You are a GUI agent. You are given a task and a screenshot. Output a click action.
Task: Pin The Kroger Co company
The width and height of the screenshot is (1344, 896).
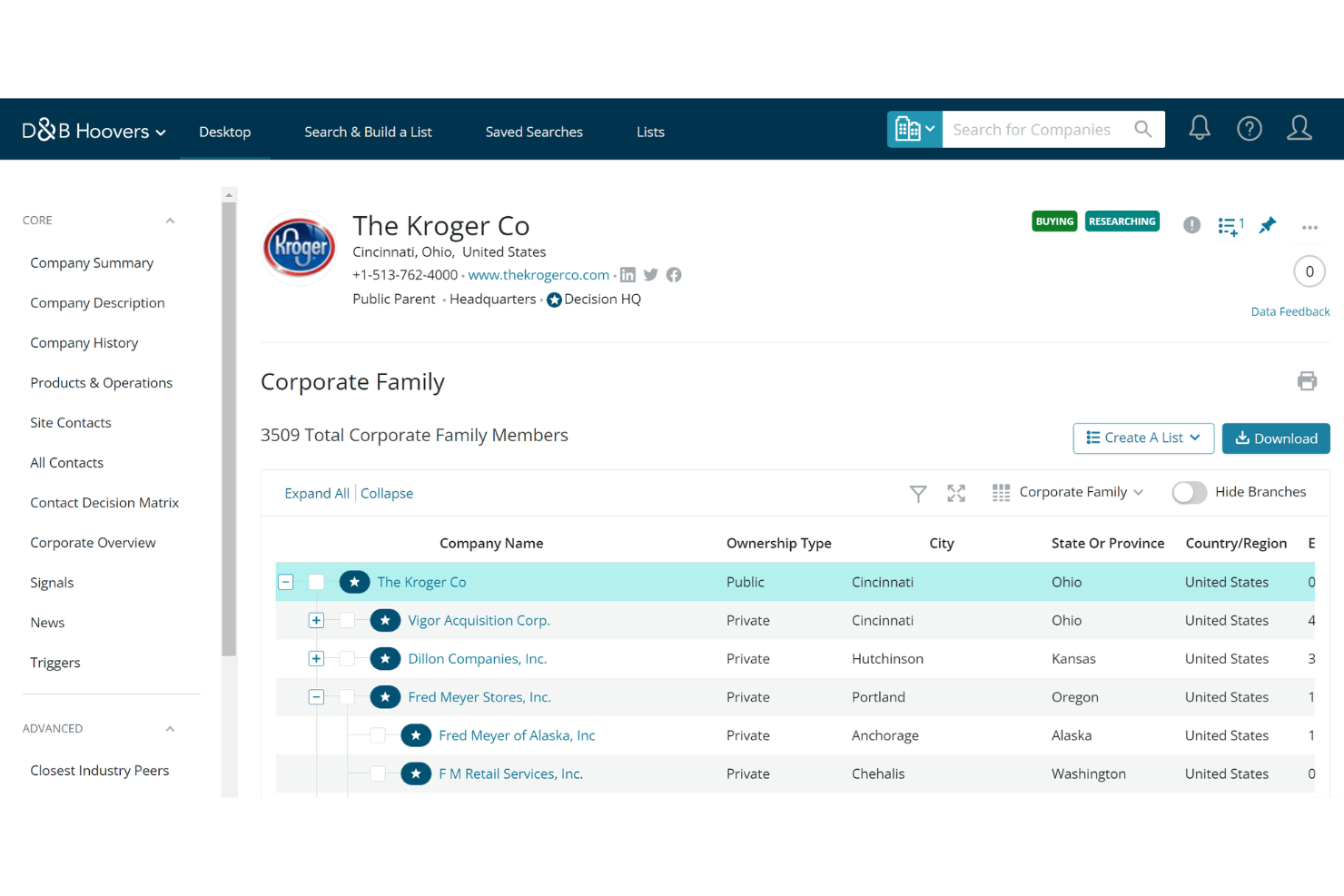[x=1268, y=225]
